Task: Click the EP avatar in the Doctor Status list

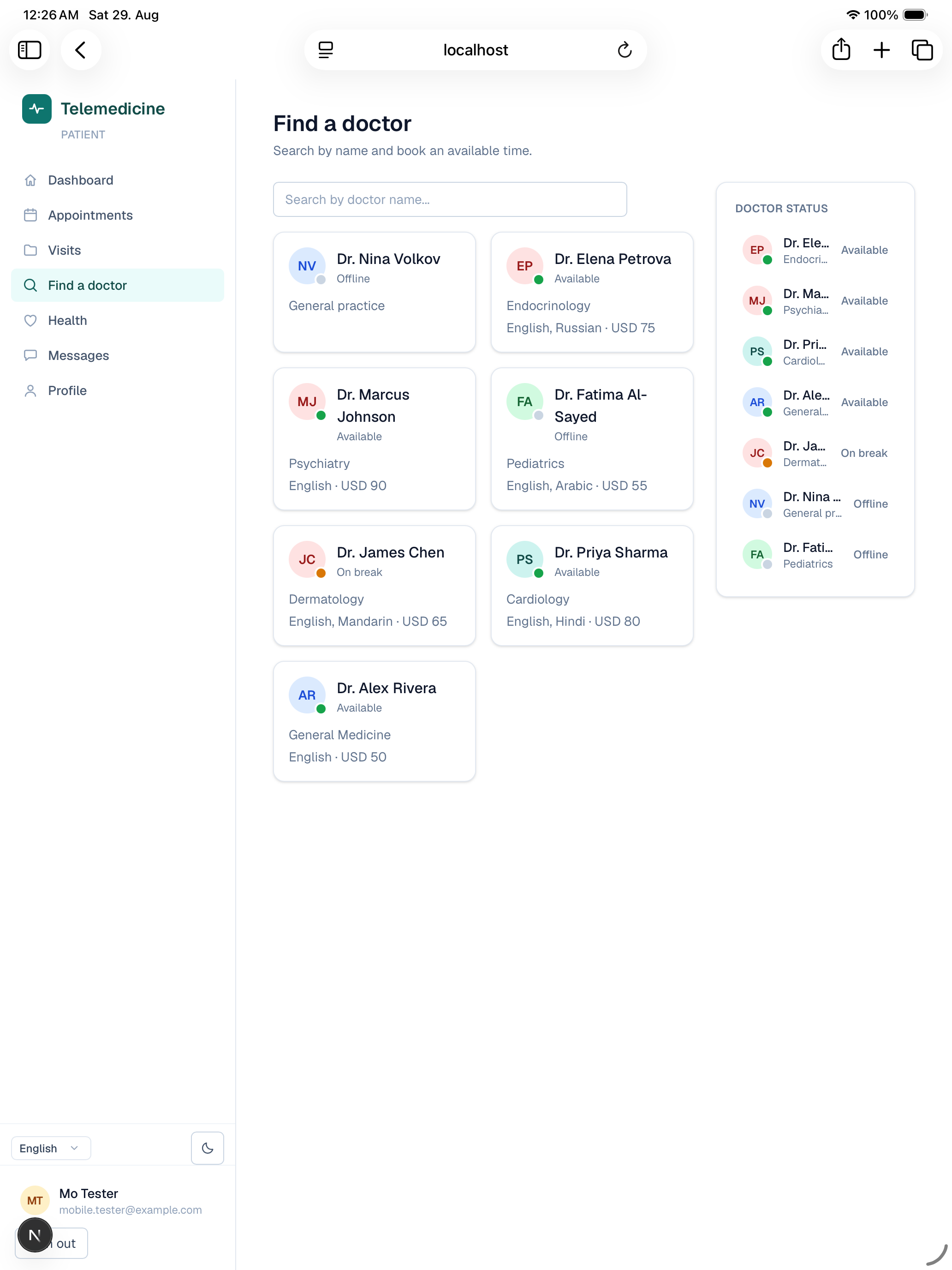Action: click(x=757, y=250)
